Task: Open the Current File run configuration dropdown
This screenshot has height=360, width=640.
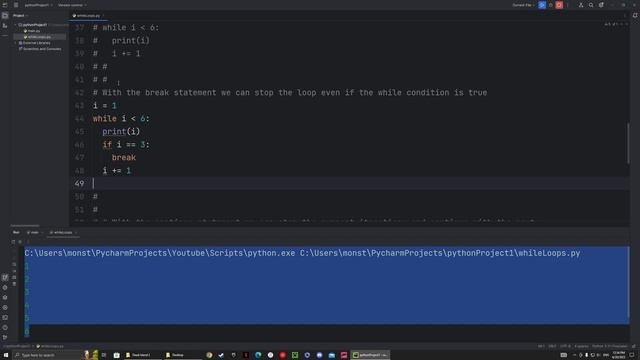Action: 523,5
